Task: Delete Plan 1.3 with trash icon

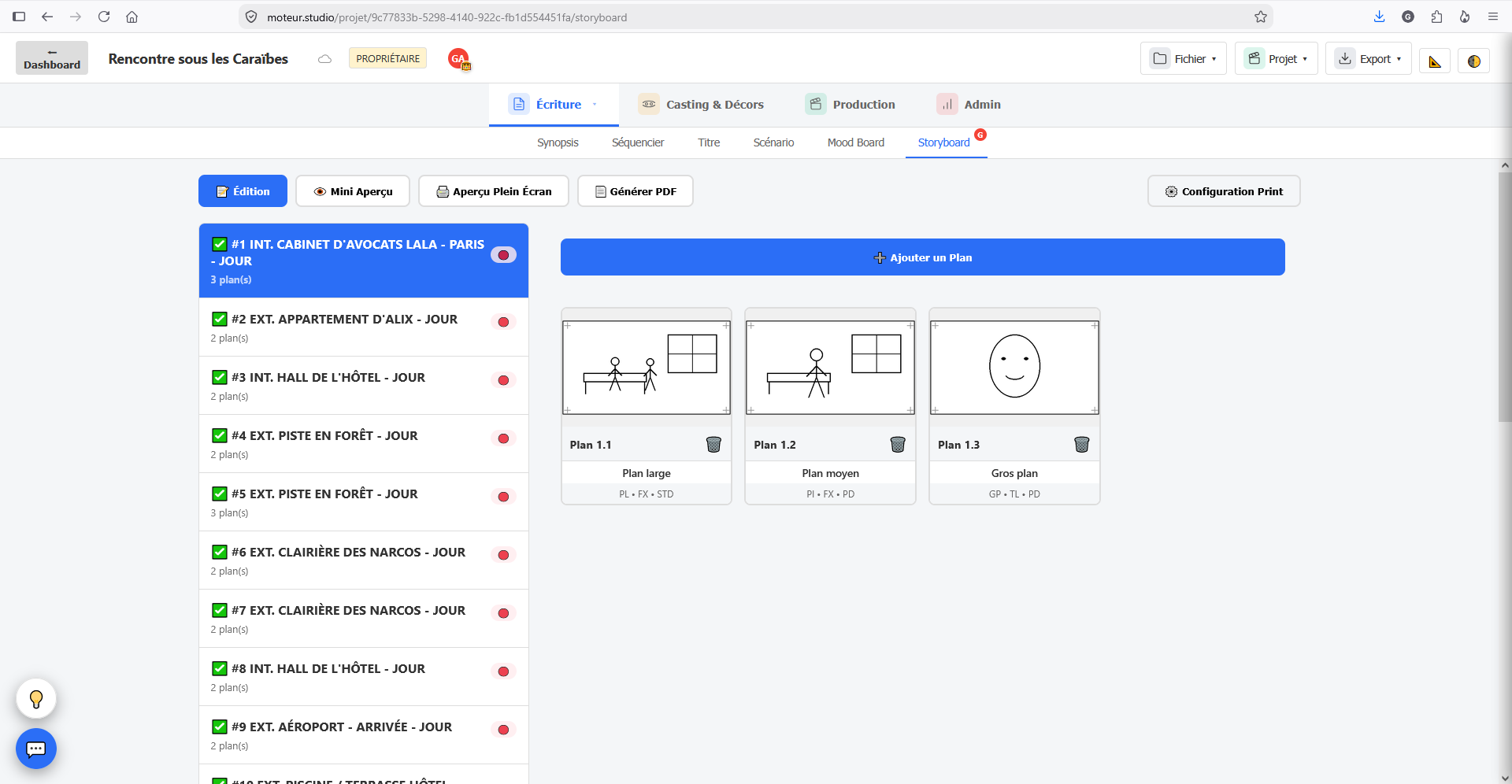Action: click(x=1082, y=445)
